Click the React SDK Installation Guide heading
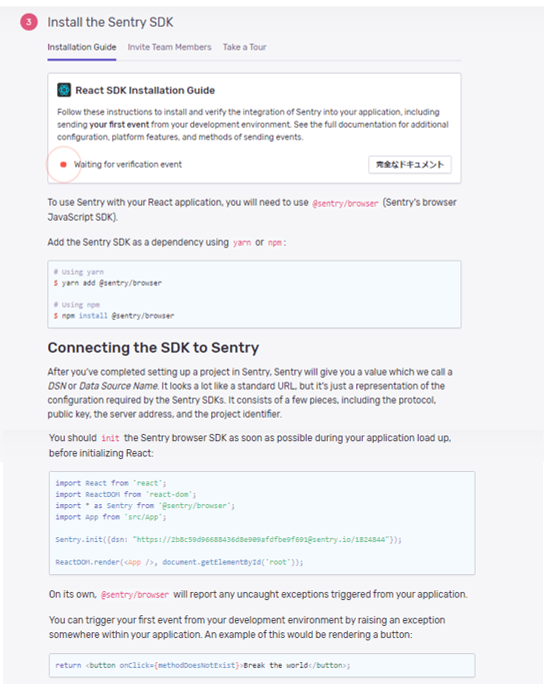This screenshot has width=544, height=684. tap(145, 90)
